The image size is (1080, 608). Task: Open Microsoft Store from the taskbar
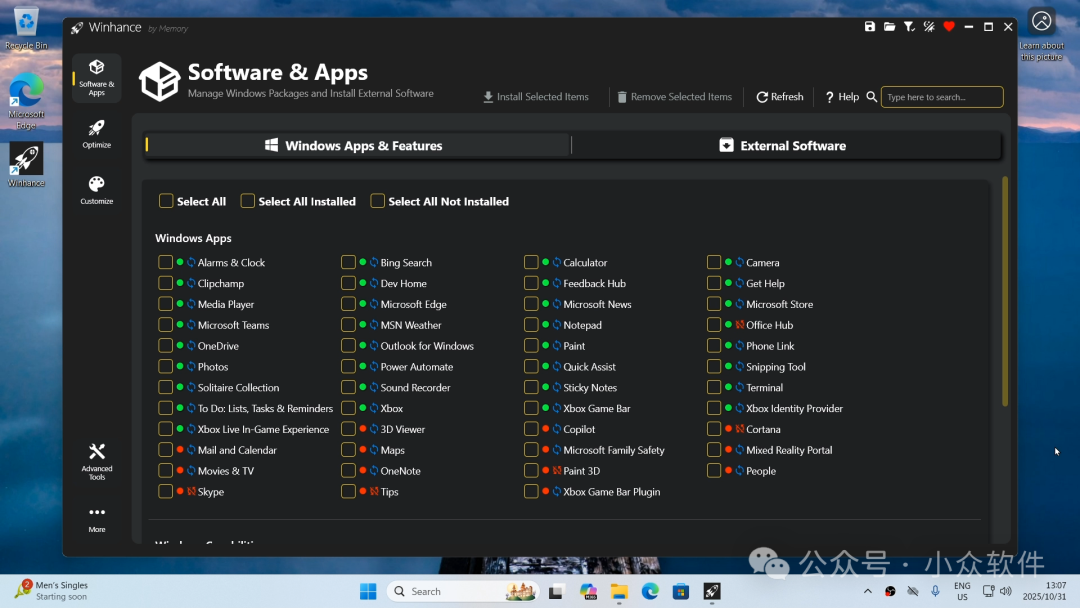[x=681, y=591]
